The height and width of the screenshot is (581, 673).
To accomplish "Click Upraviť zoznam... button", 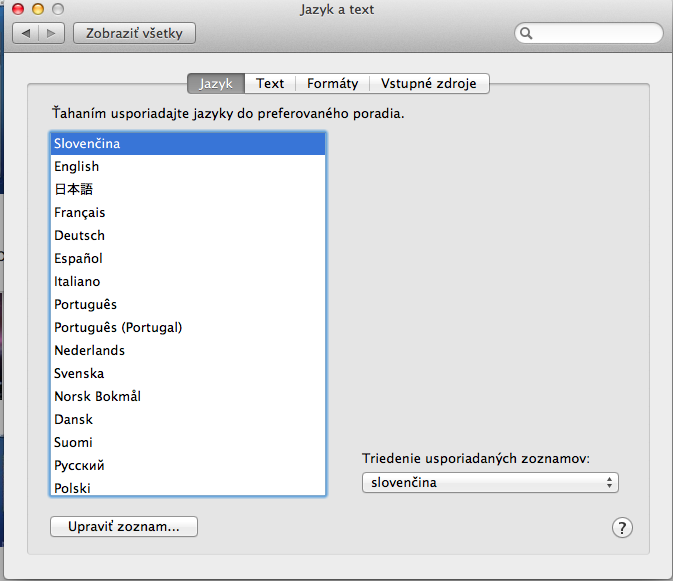I will click(124, 527).
